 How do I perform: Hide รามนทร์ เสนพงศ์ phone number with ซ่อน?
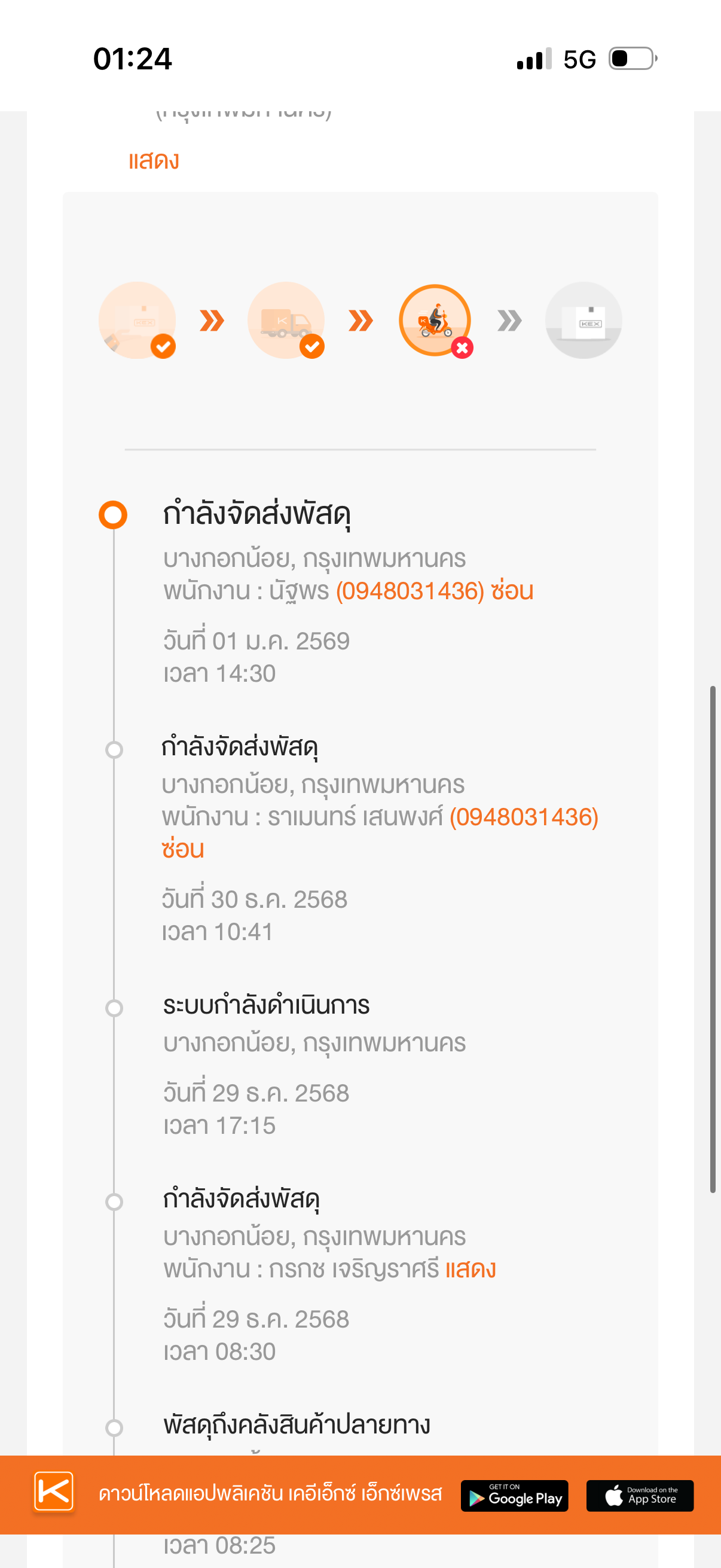tap(182, 849)
